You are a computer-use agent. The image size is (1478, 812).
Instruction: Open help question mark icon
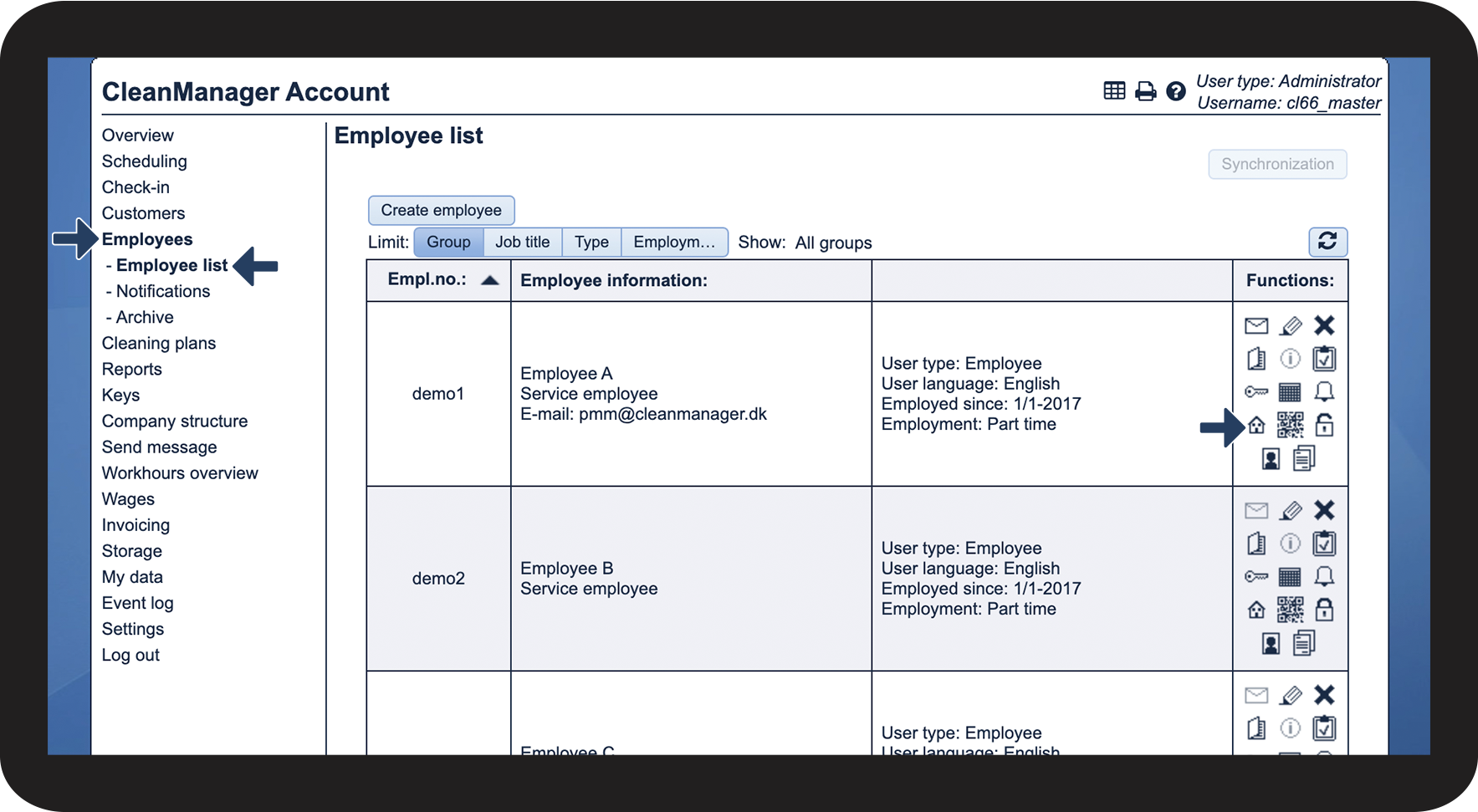coord(1176,91)
